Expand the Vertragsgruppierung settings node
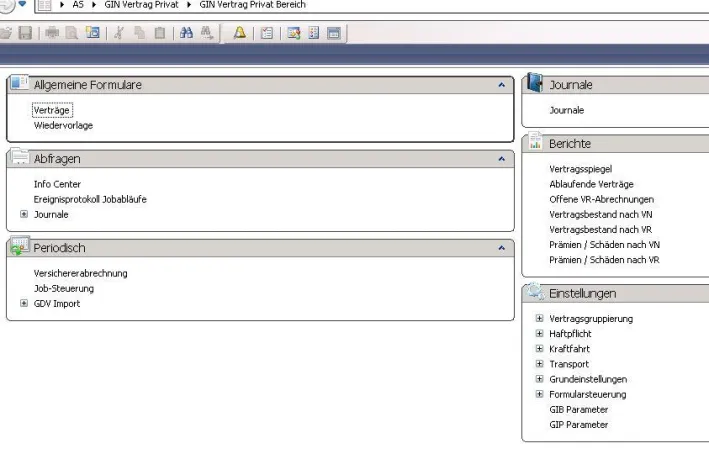The image size is (709, 475). (x=540, y=319)
